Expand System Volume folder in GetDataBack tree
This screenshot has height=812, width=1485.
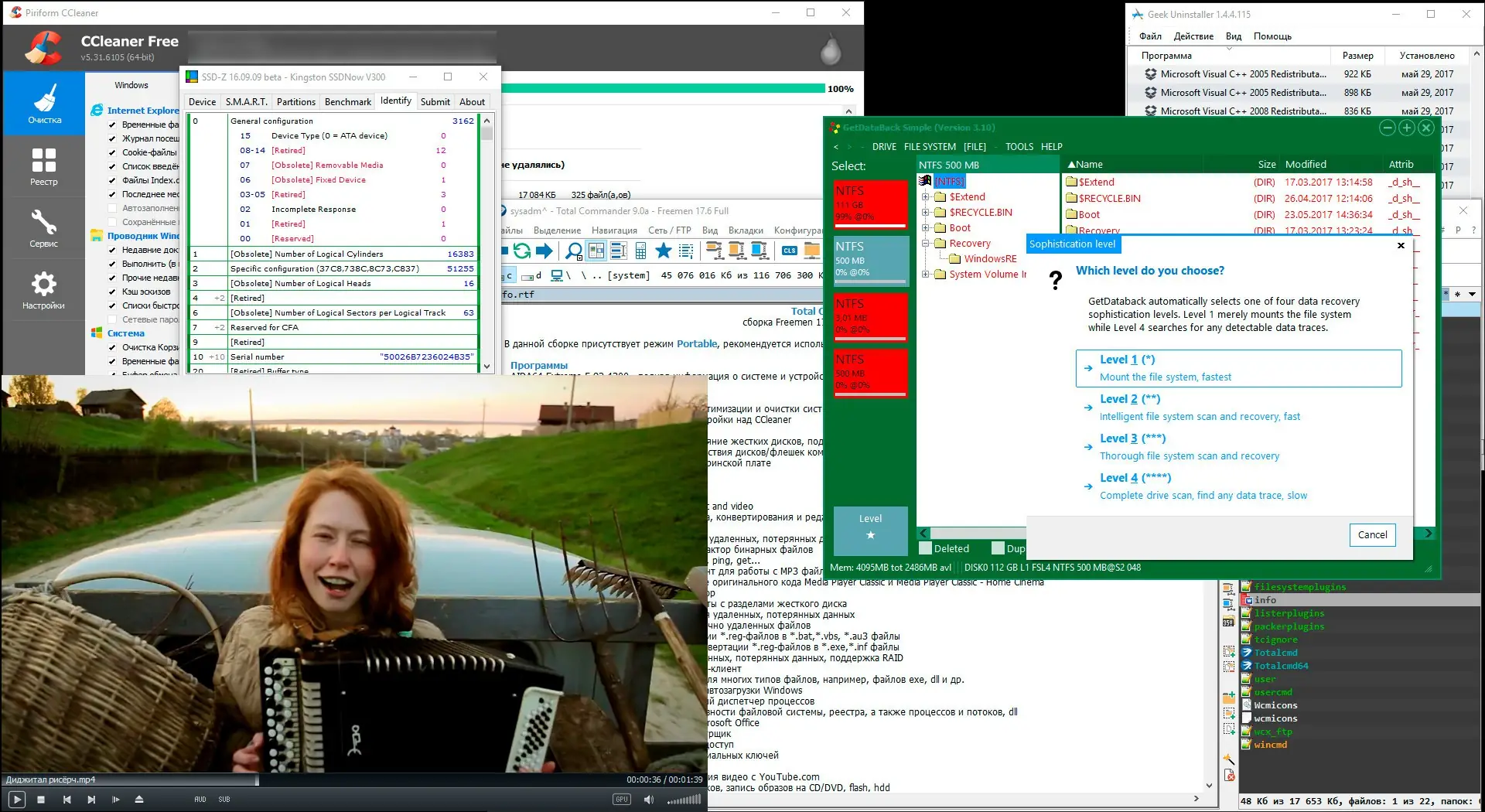click(x=925, y=275)
